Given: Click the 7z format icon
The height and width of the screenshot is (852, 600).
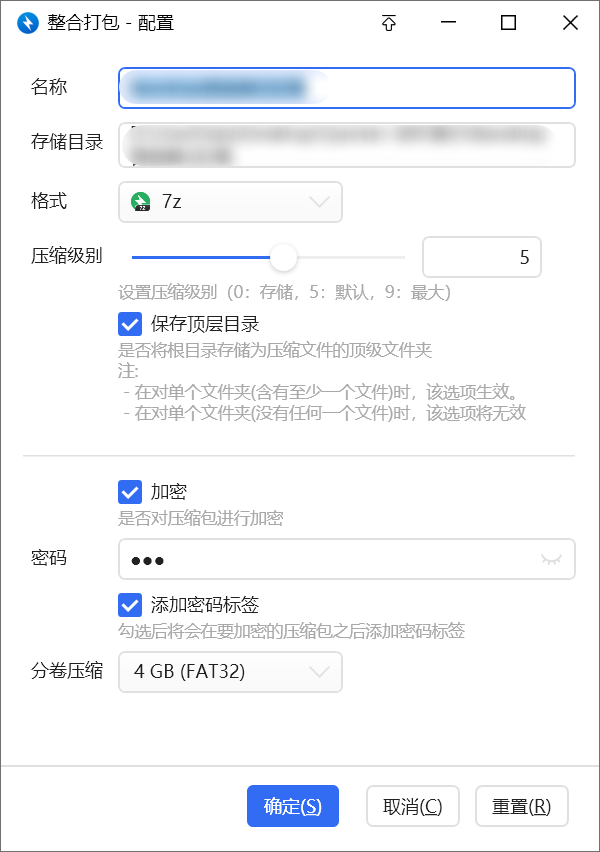Looking at the screenshot, I should 141,202.
